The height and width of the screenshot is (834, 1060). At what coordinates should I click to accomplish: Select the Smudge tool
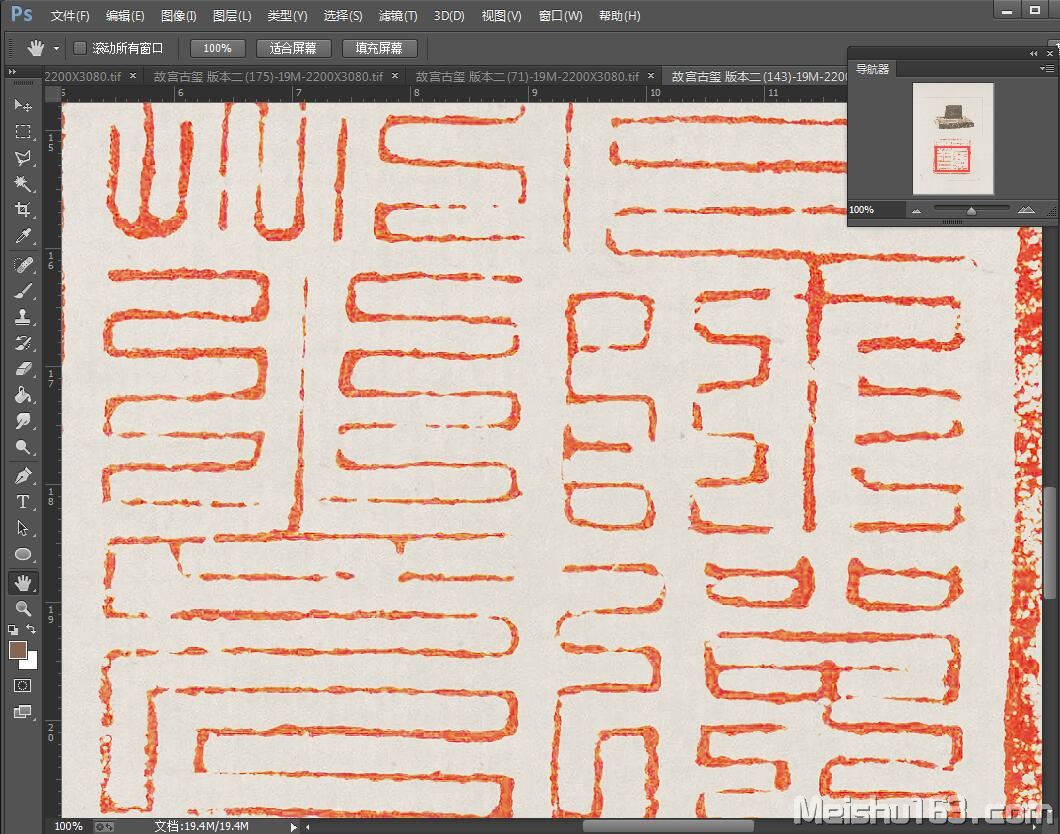(23, 421)
